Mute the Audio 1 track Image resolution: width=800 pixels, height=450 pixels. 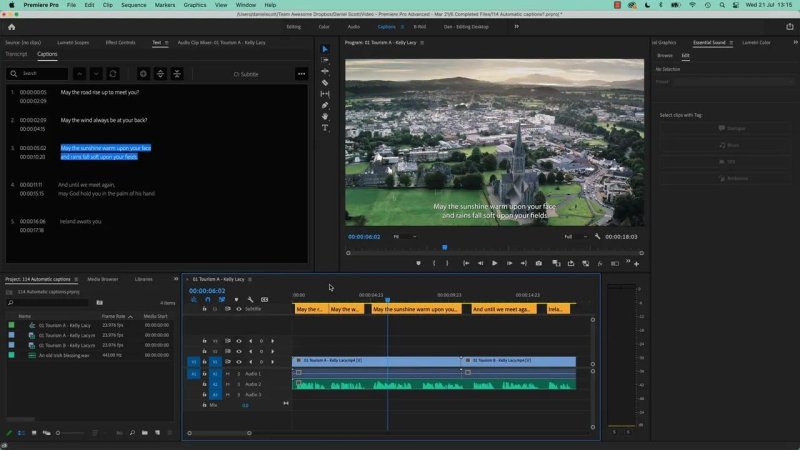click(x=228, y=373)
